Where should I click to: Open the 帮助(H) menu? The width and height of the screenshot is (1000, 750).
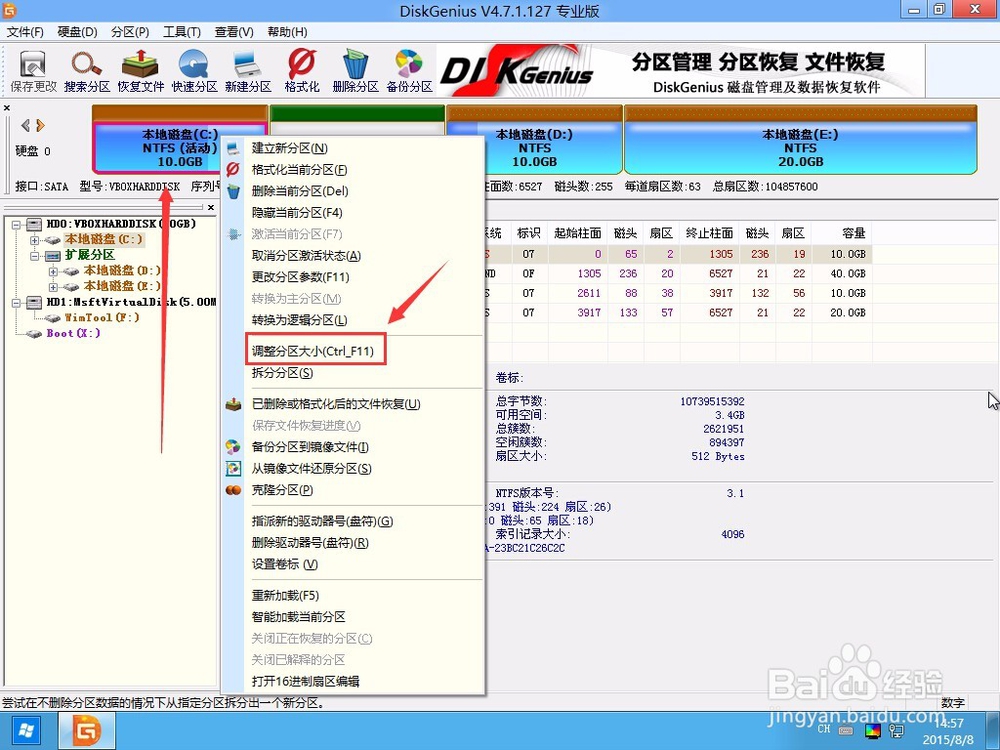[287, 32]
